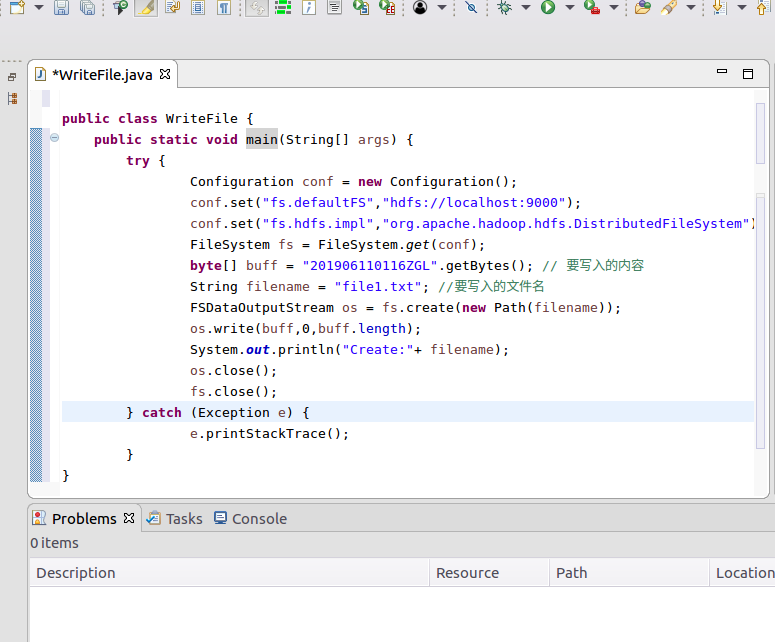Click the External Tools run icon
The height and width of the screenshot is (642, 775).
pos(592,7)
